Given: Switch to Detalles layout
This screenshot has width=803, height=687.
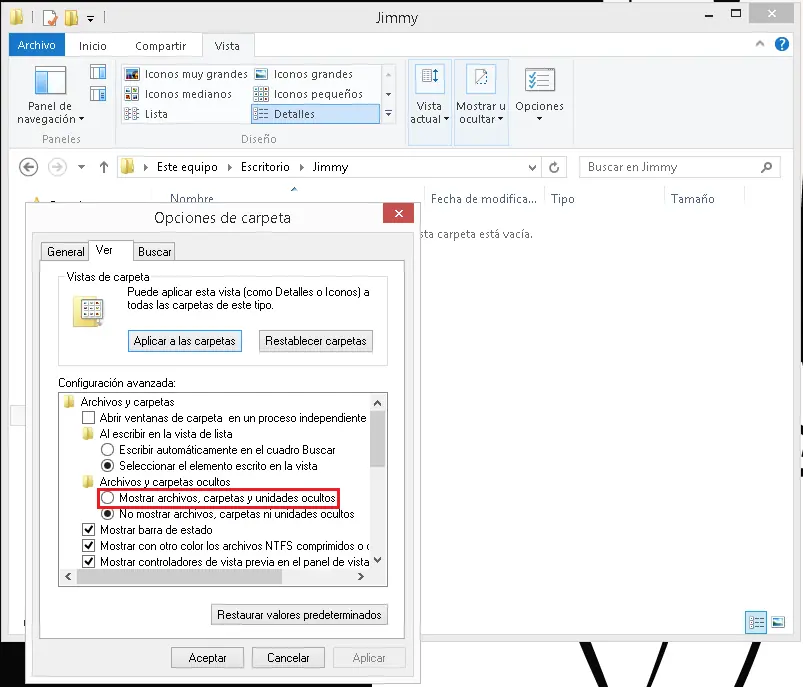Looking at the screenshot, I should (x=315, y=114).
